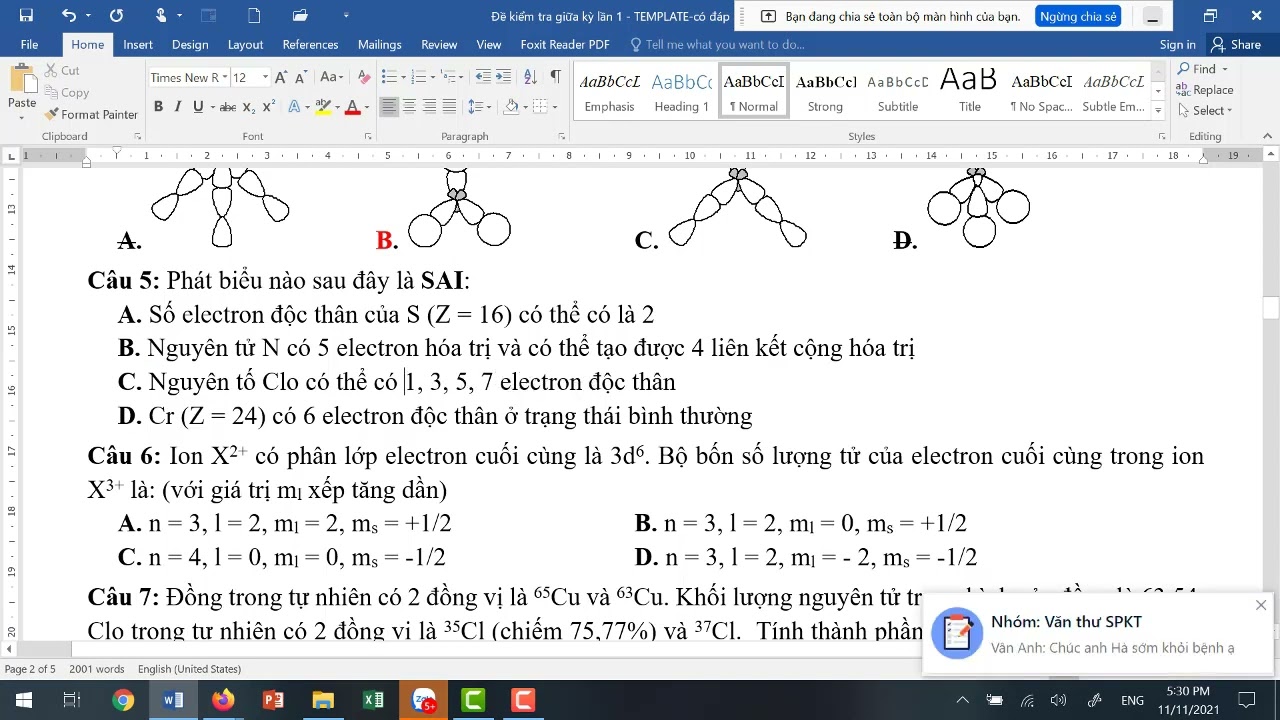This screenshot has height=720, width=1280.
Task: Activate Format Painter
Action: point(91,115)
